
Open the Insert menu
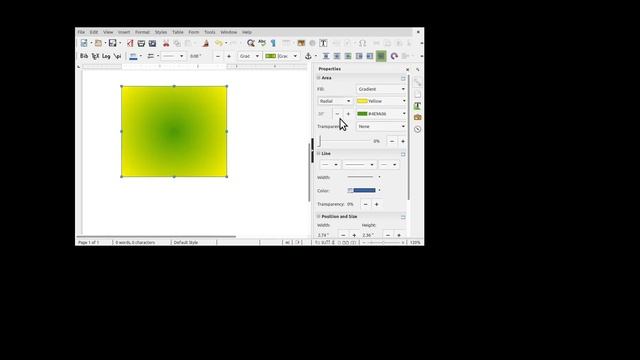click(x=124, y=32)
